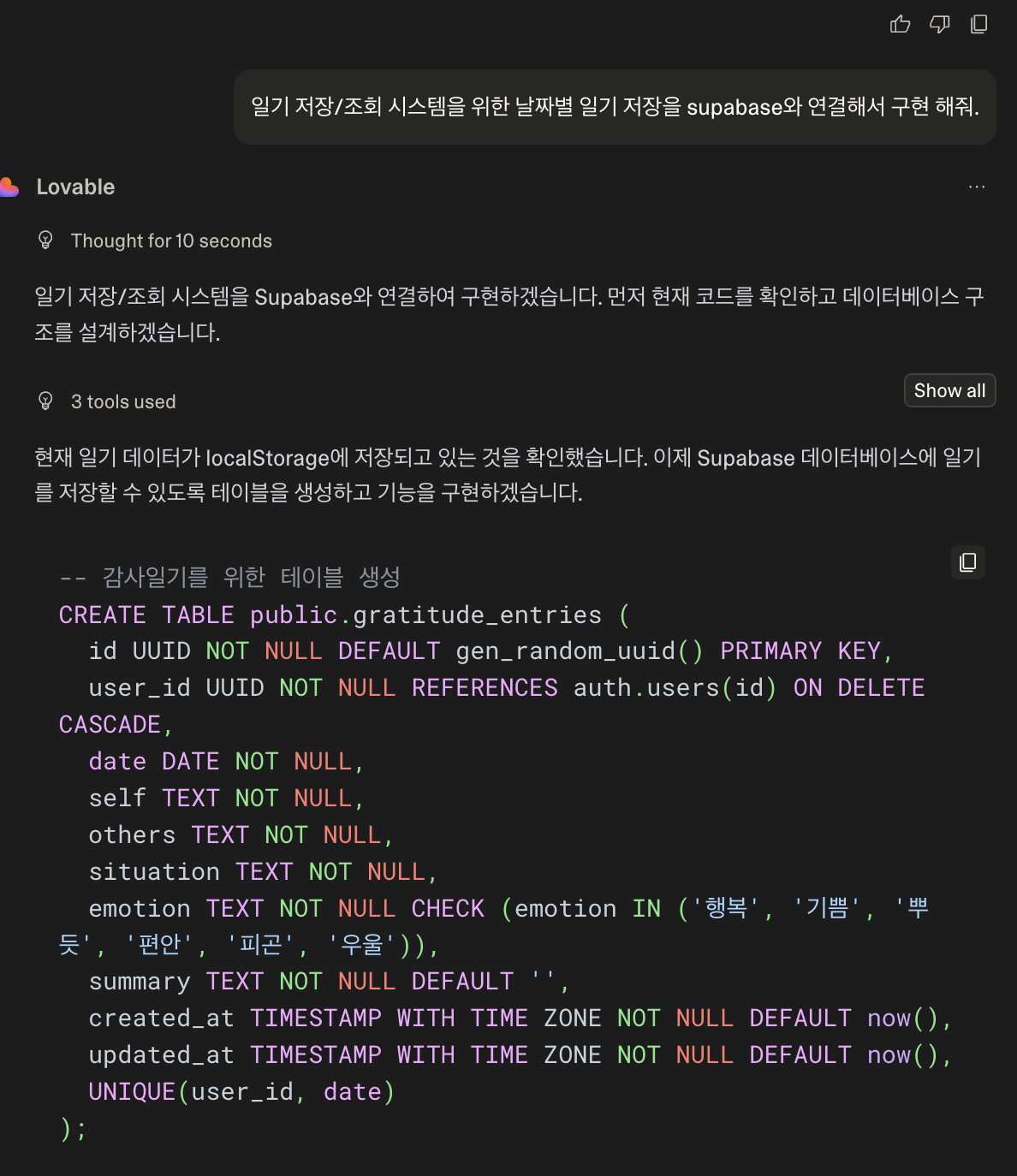Click the id UUID PRIMARY KEY line
This screenshot has height=1176, width=1017.
point(491,651)
